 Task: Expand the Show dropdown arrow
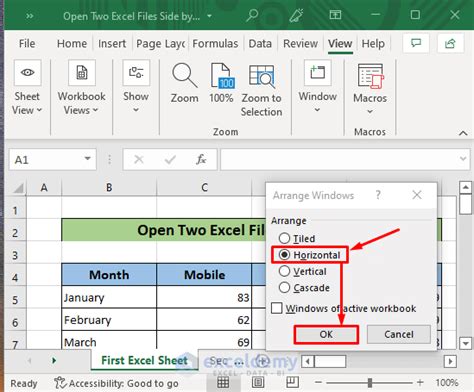click(136, 110)
